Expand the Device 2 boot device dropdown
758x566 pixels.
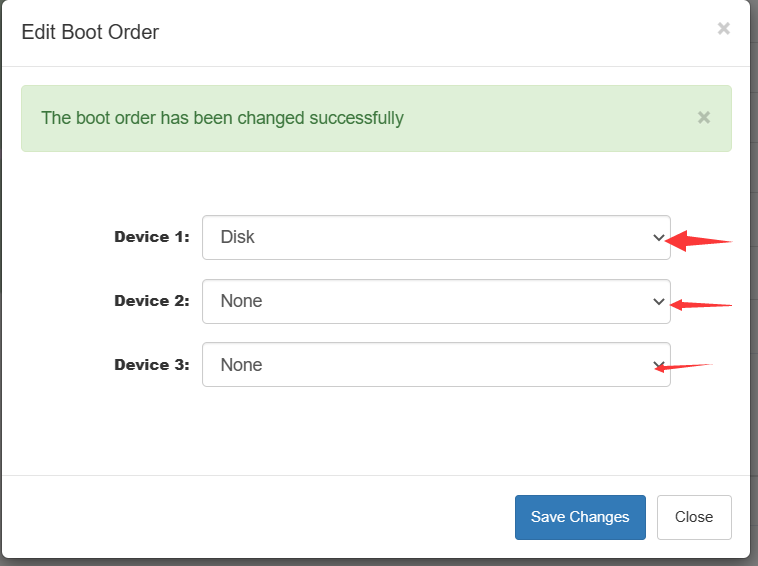(436, 301)
